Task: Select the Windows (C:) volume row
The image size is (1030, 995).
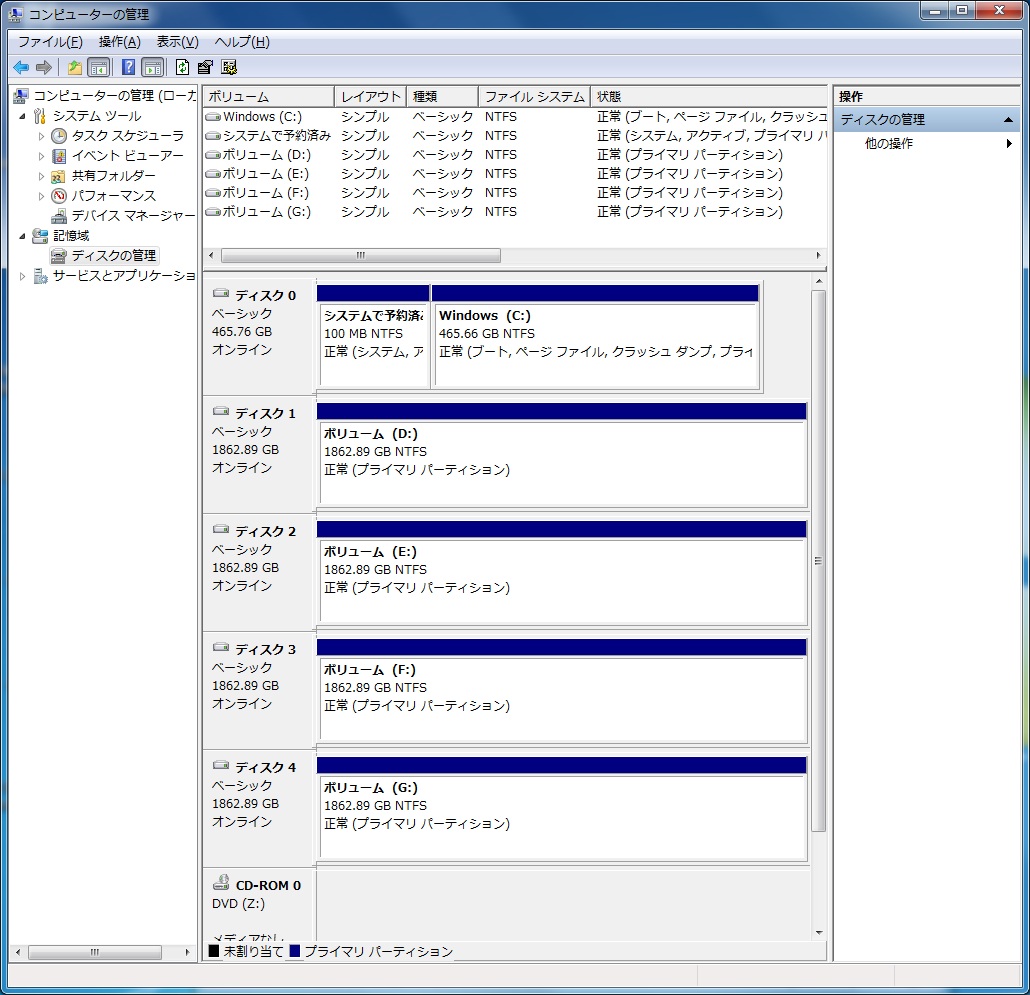Action: click(261, 117)
